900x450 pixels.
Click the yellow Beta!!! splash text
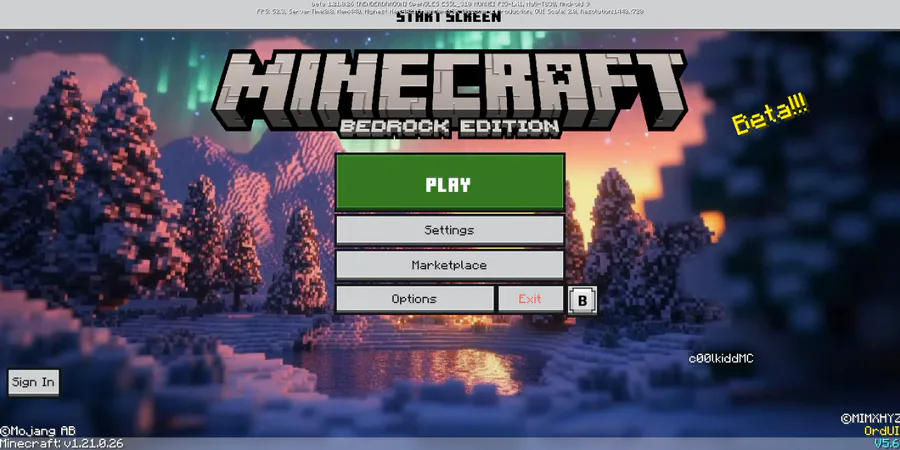pyautogui.click(x=770, y=115)
